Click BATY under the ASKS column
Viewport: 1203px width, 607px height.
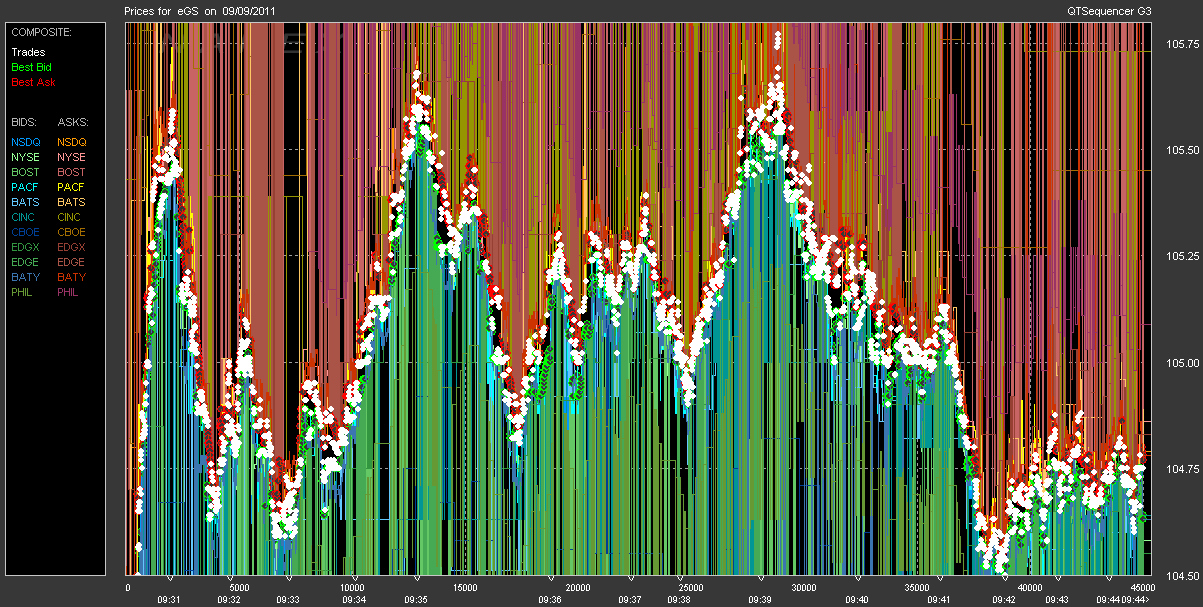click(71, 277)
